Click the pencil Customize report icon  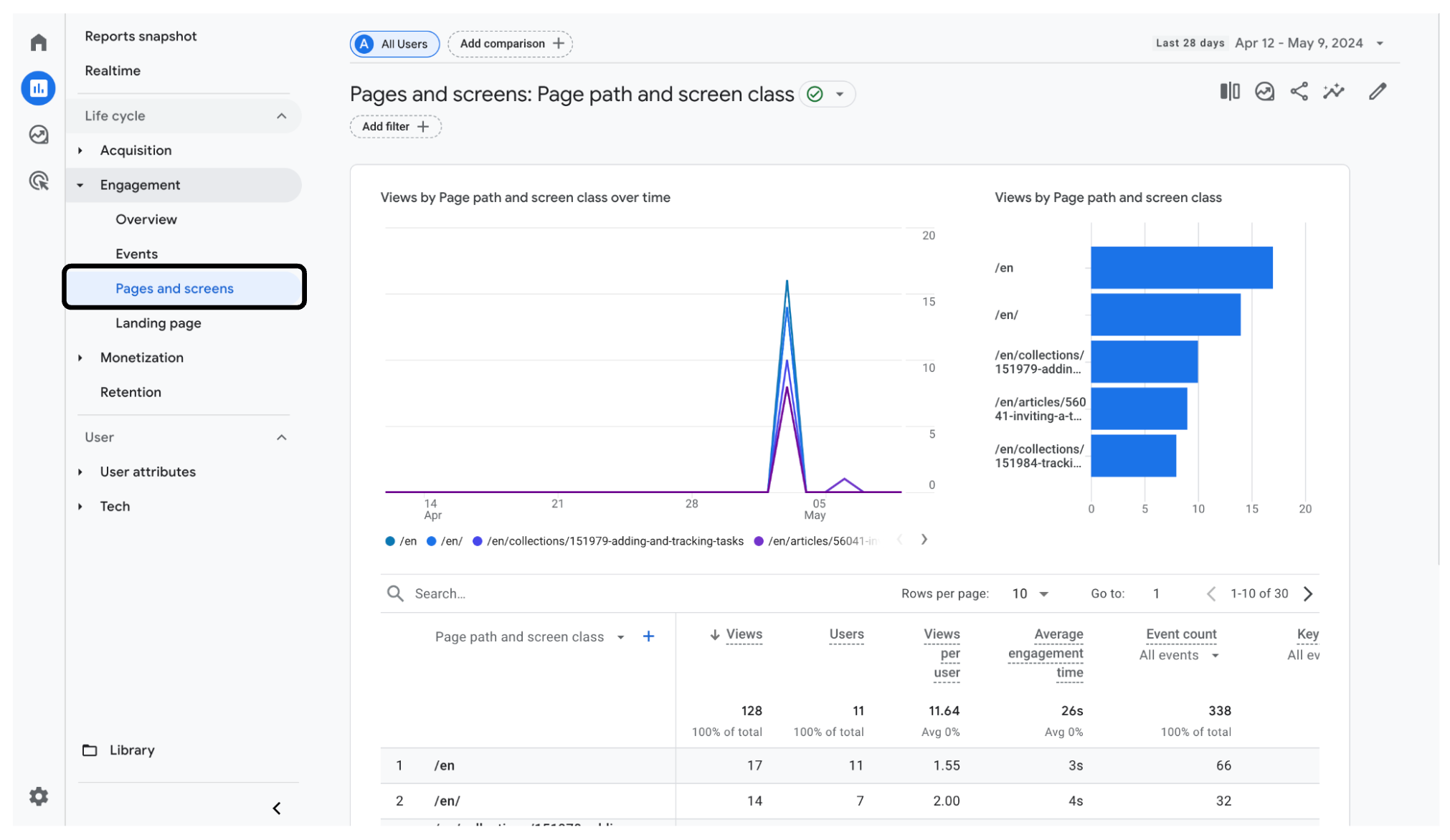pos(1377,92)
